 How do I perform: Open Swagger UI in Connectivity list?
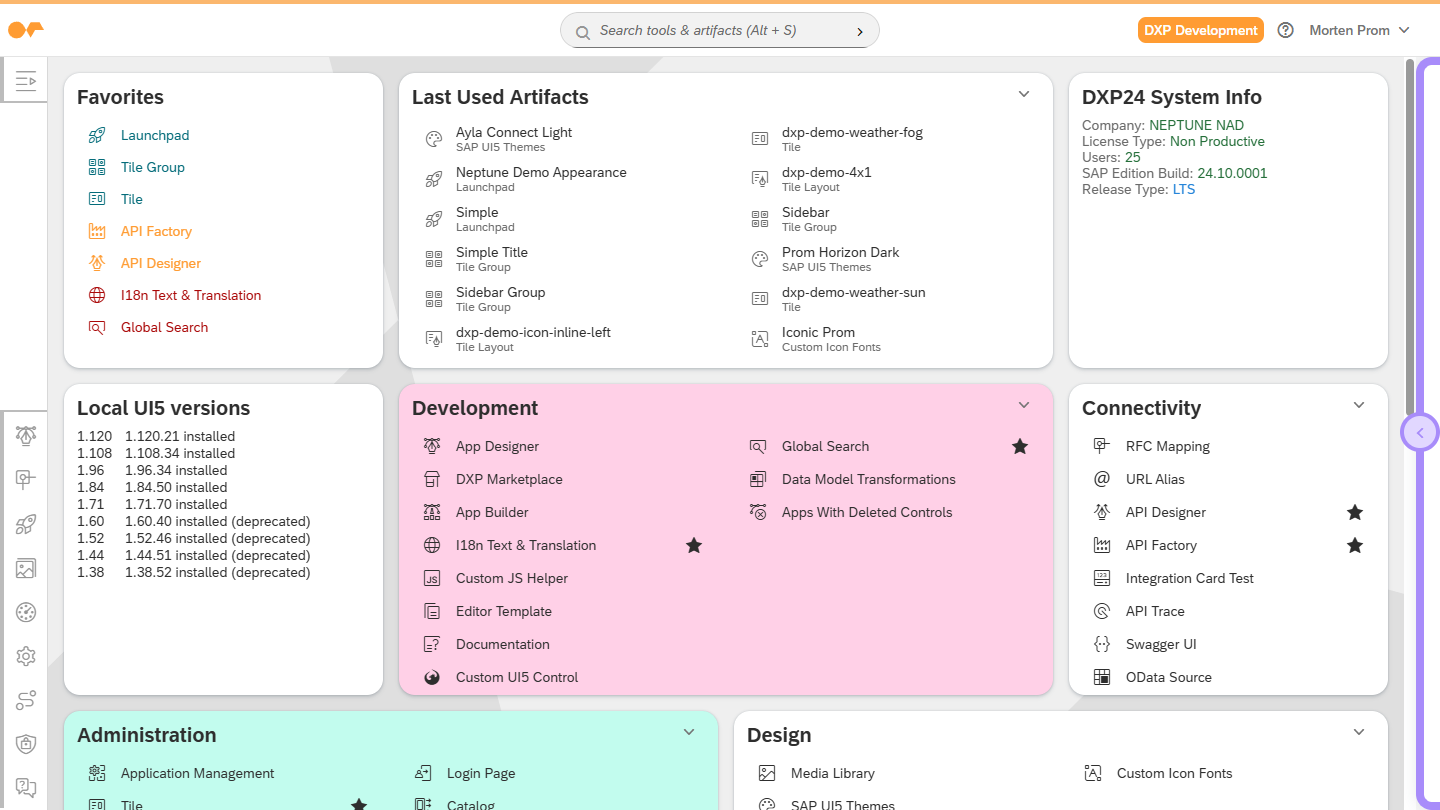pyautogui.click(x=1160, y=644)
